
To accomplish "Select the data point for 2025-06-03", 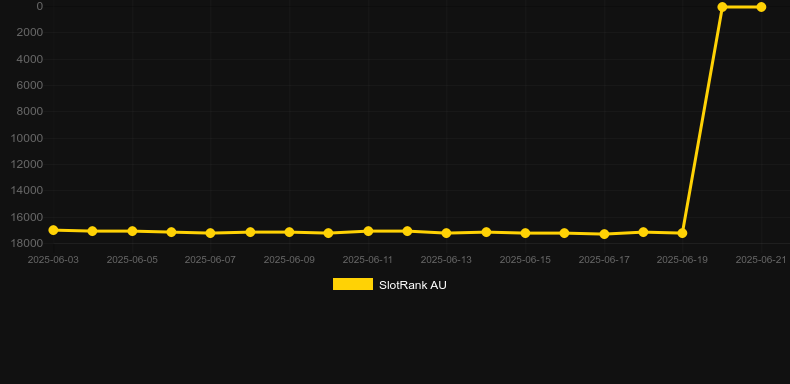I will pyautogui.click(x=53, y=230).
